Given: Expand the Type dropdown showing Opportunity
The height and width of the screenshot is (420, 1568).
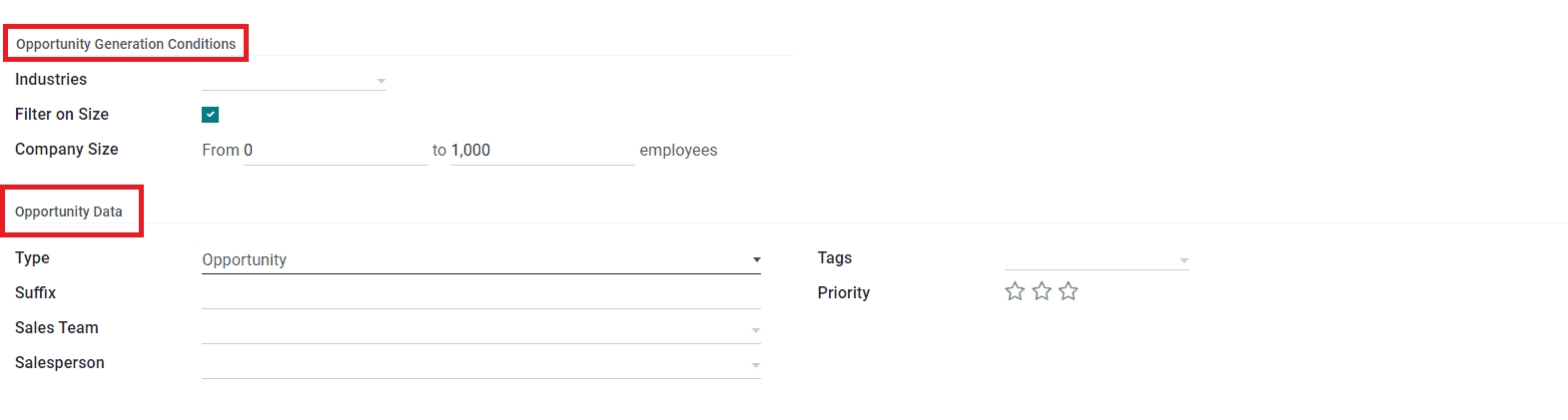Looking at the screenshot, I should click(480, 259).
